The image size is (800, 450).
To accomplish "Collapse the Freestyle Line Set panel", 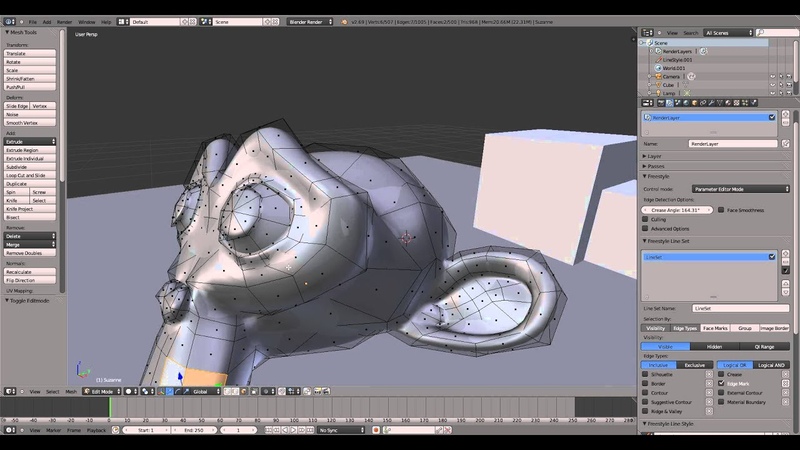I will (x=666, y=241).
